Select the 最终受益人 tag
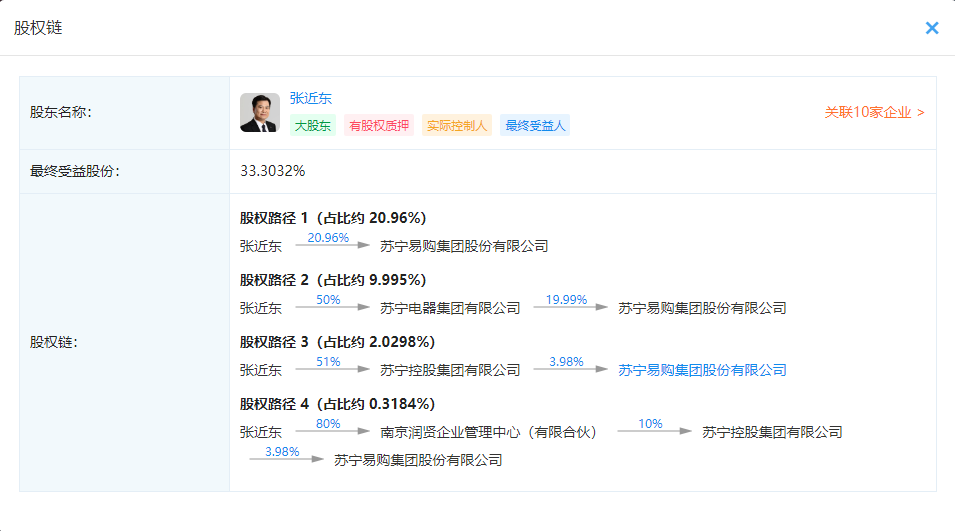 (535, 126)
